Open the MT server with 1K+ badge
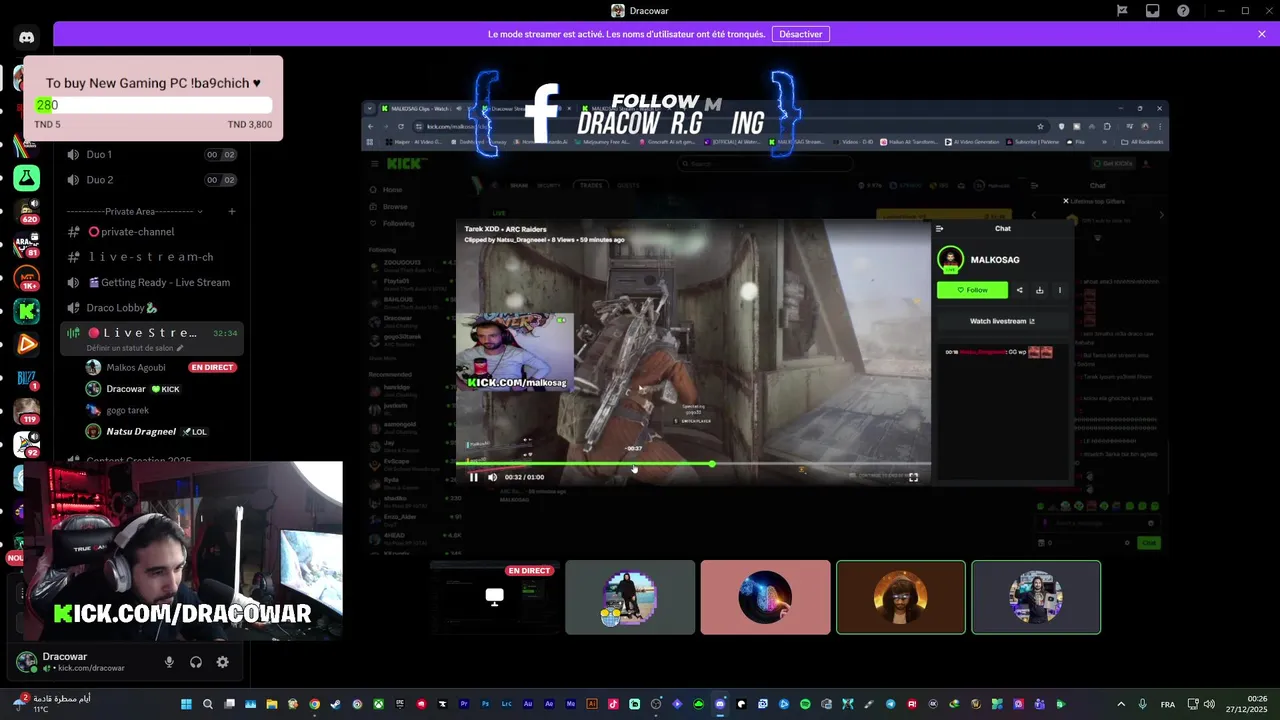1280x720 pixels. (27, 278)
